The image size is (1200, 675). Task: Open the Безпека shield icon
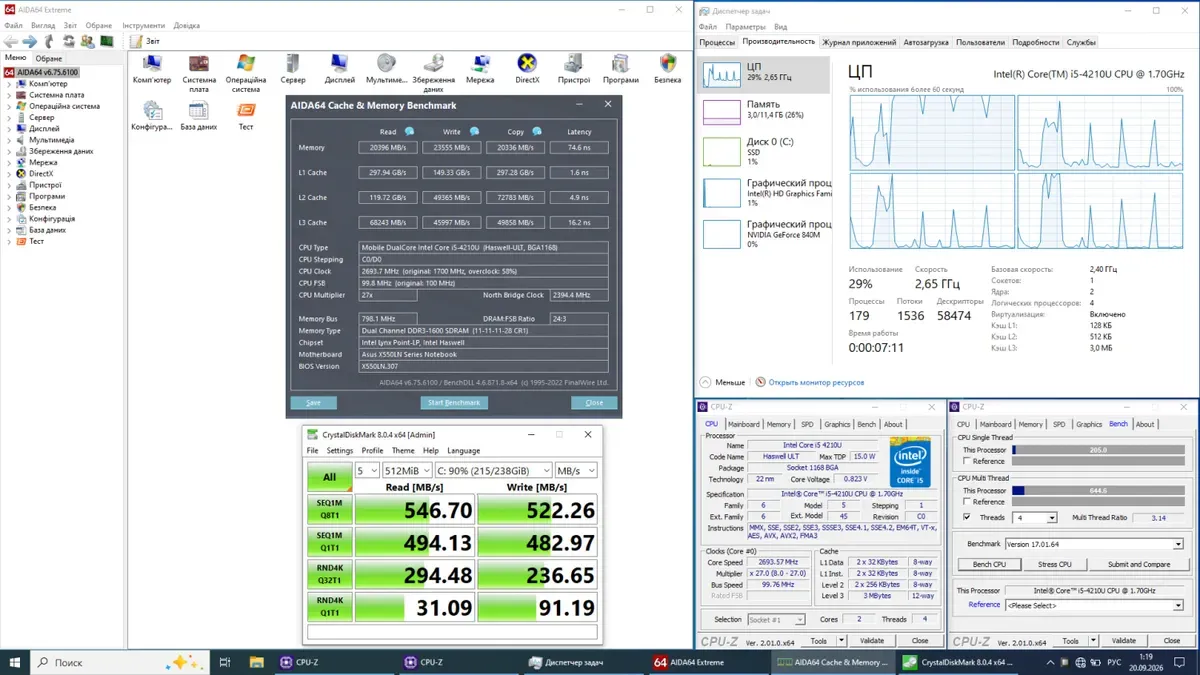(x=668, y=66)
